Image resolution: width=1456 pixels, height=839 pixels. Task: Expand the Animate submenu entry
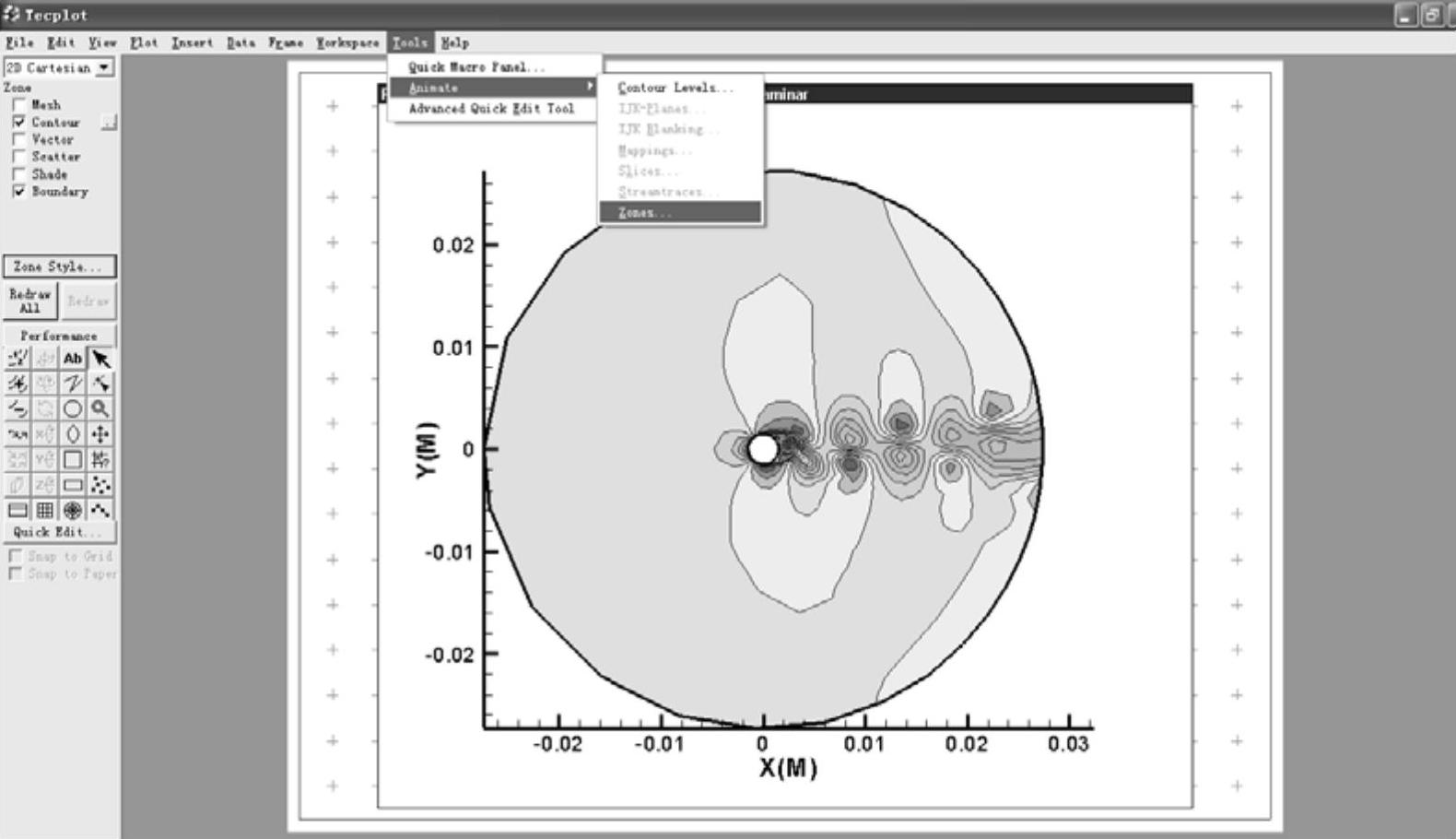coord(495,88)
